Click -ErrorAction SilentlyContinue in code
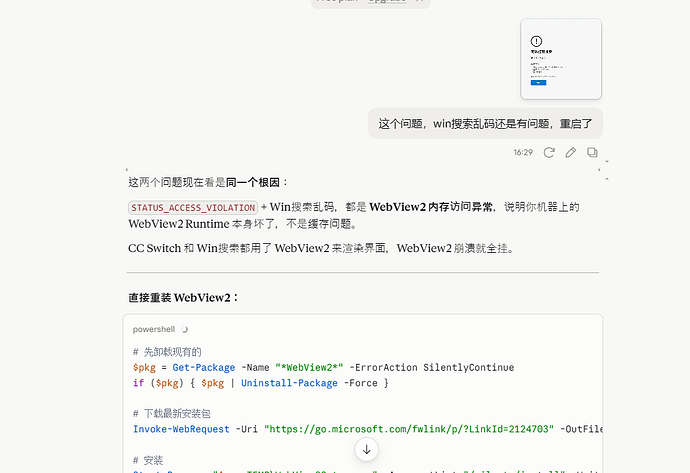This screenshot has height=473, width=690. tap(432, 367)
